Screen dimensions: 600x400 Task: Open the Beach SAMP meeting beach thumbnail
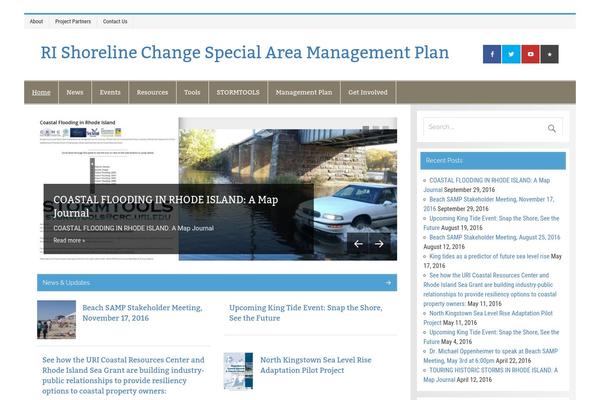57,320
